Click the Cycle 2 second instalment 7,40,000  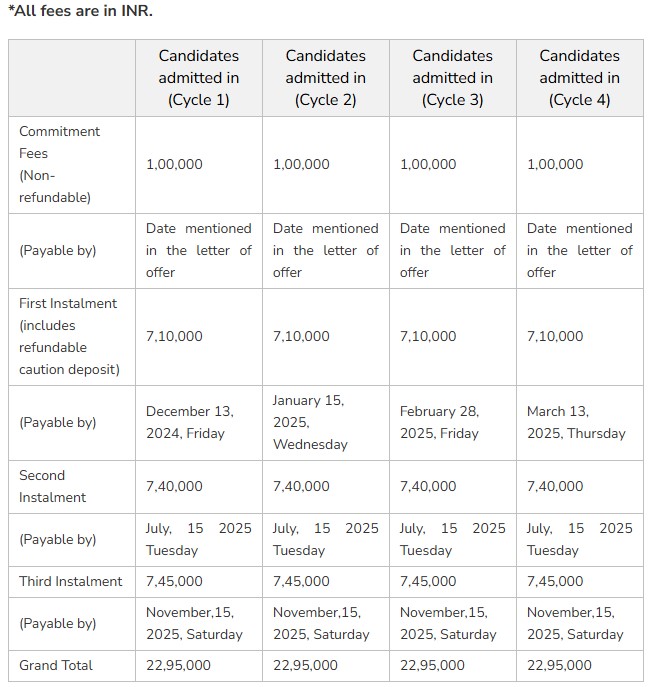click(x=301, y=486)
